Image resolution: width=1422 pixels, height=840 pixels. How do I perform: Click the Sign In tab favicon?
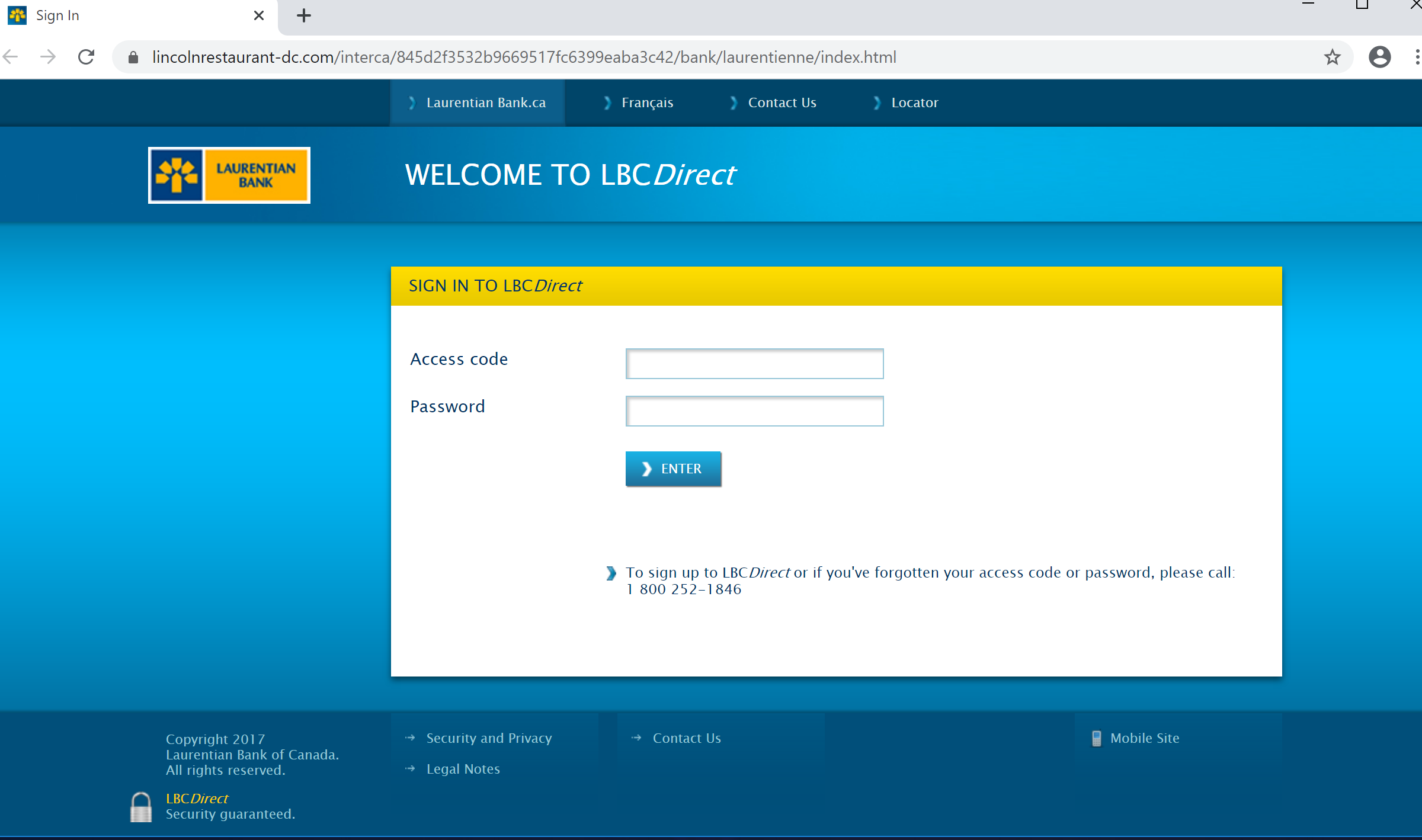click(18, 15)
